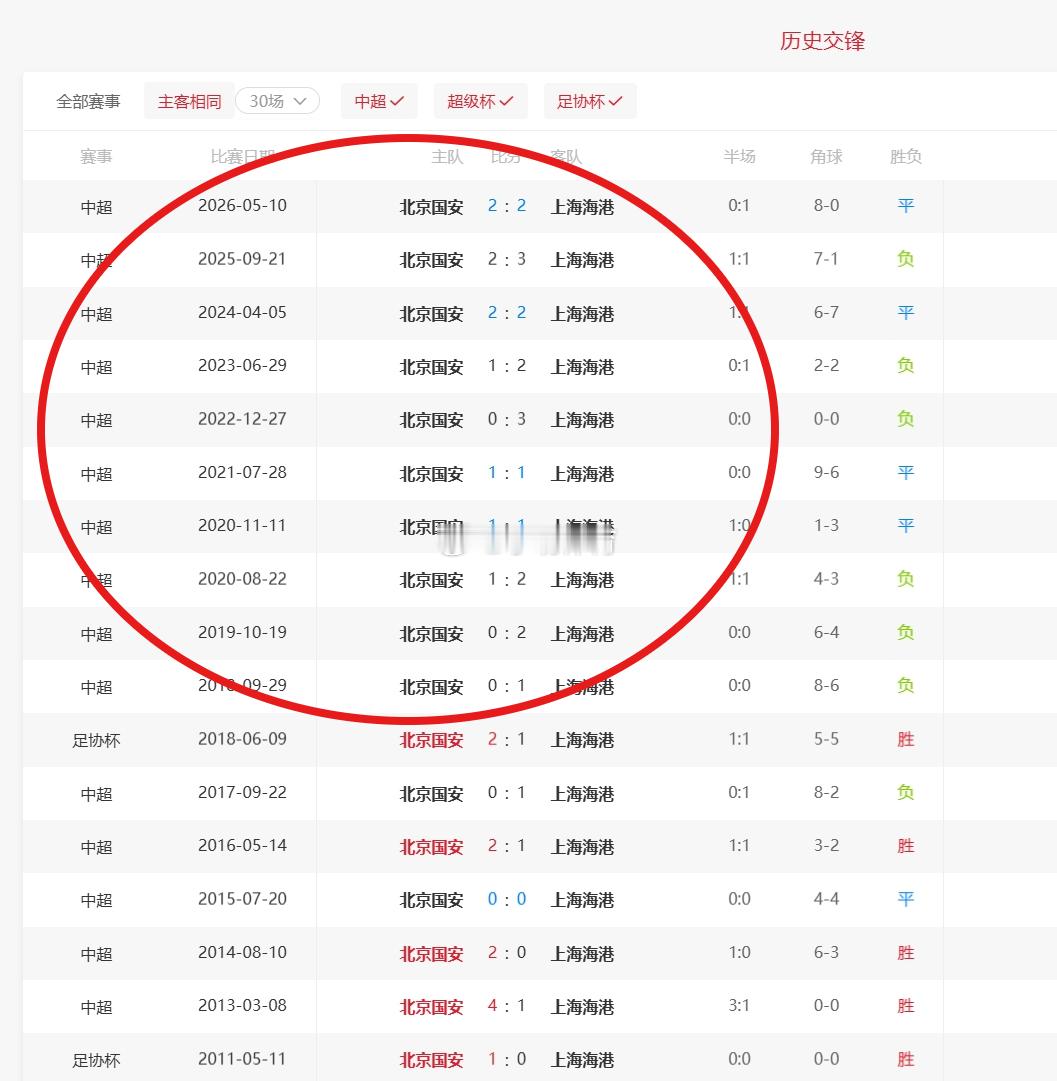The width and height of the screenshot is (1057, 1081).
Task: Click the 3:1 halftime score on 2013-03-08
Action: pos(739,1005)
